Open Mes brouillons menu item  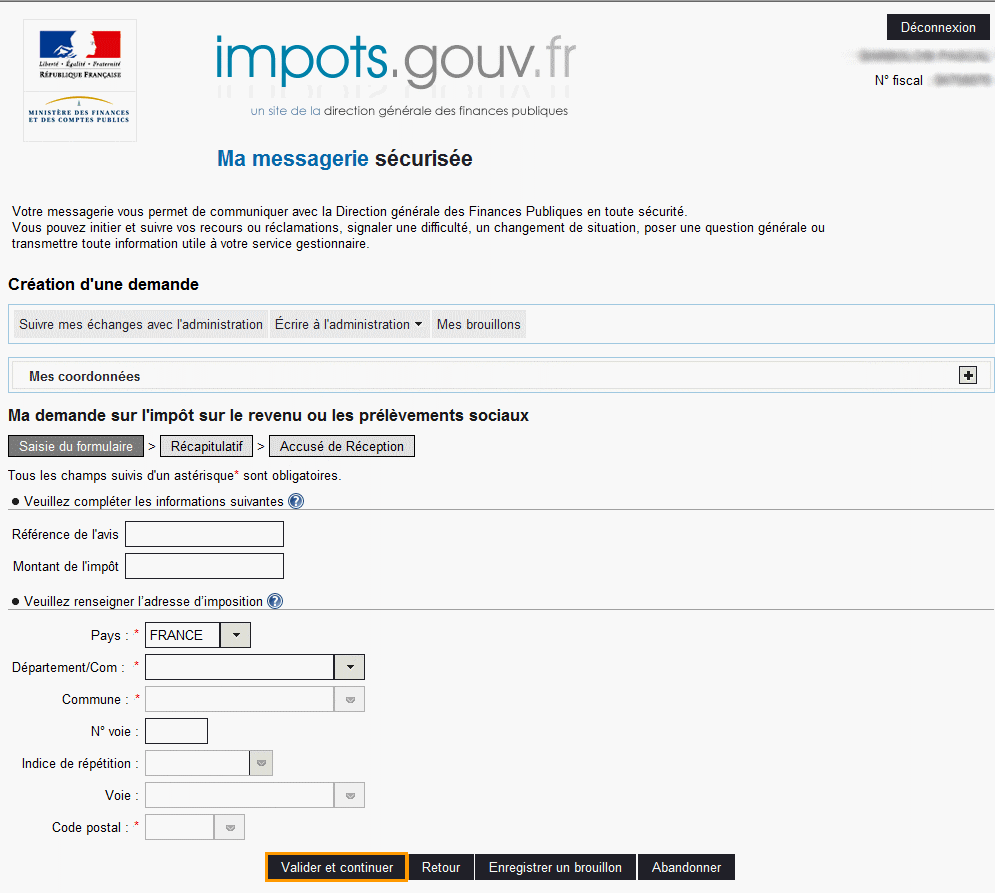(x=478, y=324)
